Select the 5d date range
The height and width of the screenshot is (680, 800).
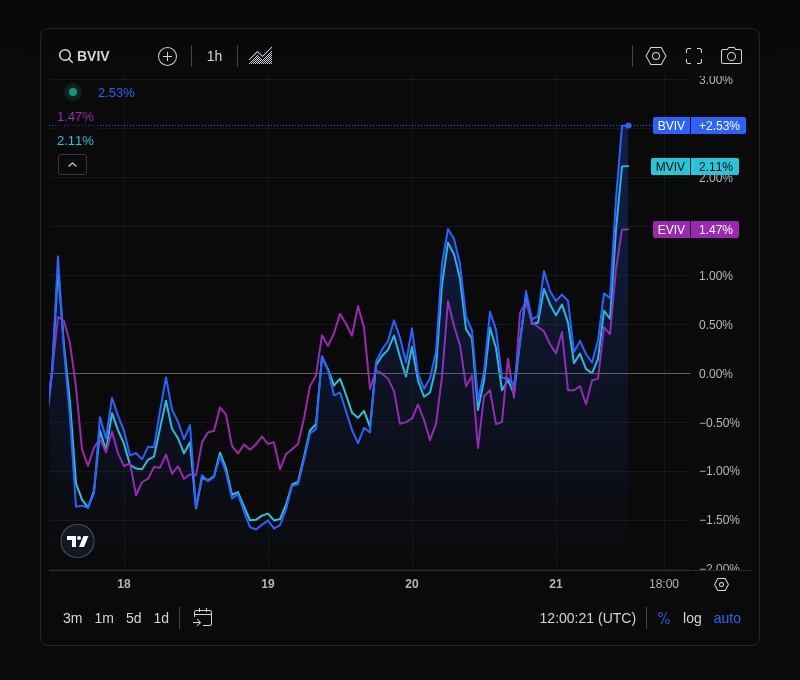point(134,618)
